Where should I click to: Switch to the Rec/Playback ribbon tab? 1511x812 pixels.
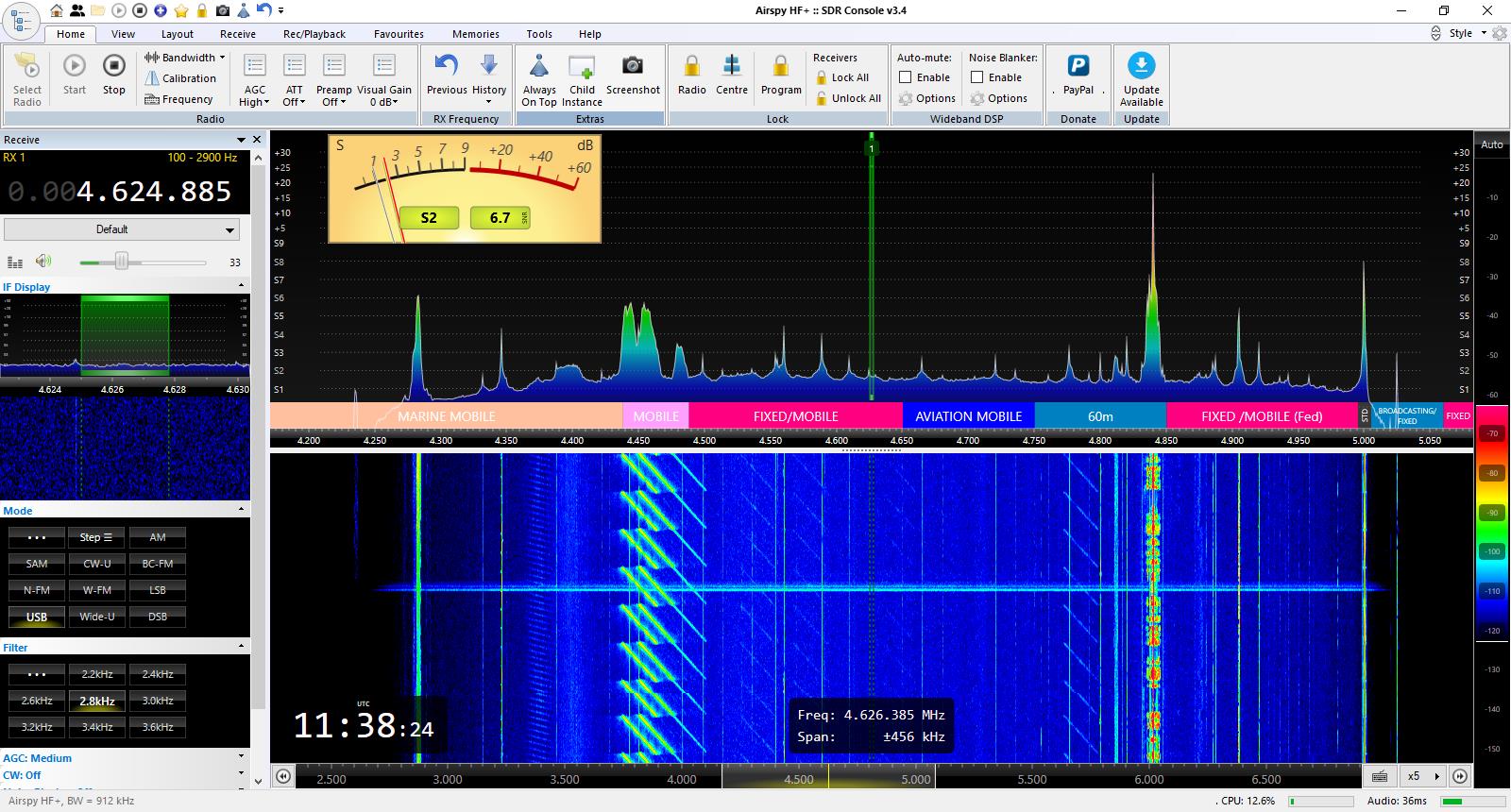[314, 34]
